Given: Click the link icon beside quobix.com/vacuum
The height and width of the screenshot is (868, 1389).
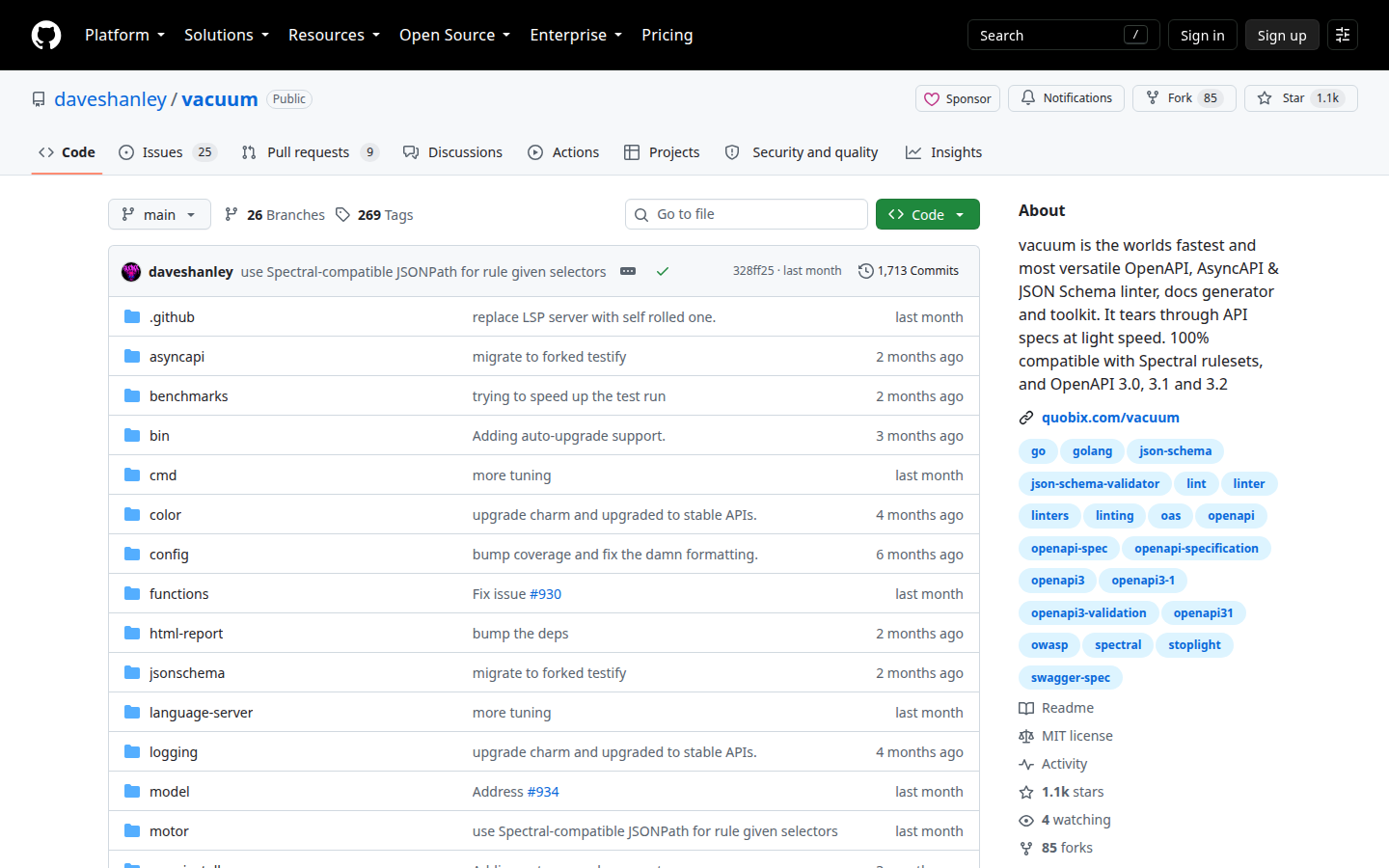Looking at the screenshot, I should point(1026,418).
